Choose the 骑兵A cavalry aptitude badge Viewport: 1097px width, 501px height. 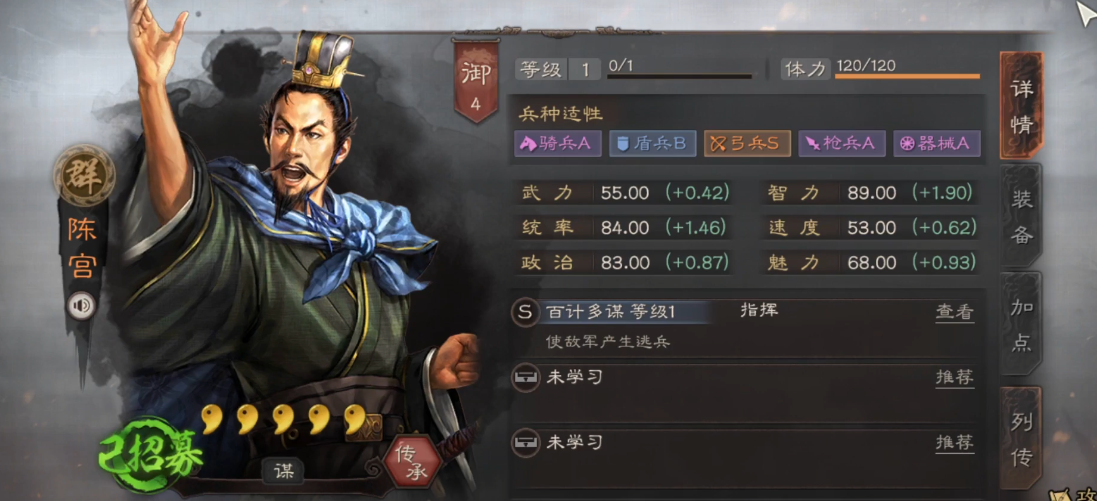coord(558,143)
